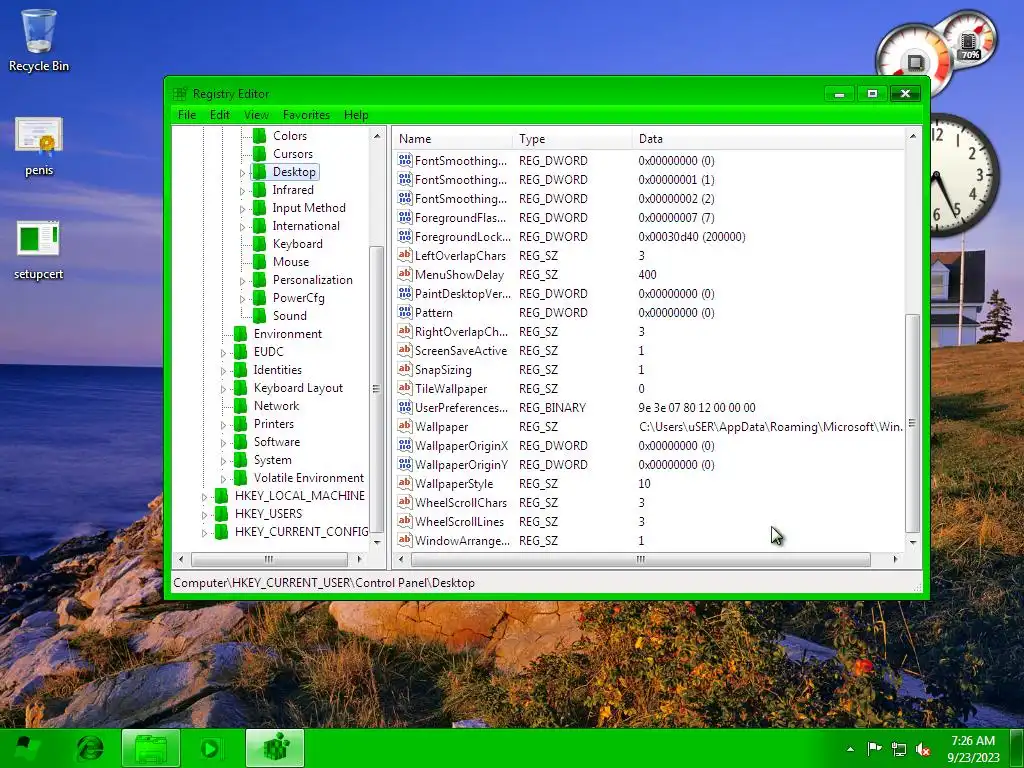Image resolution: width=1024 pixels, height=768 pixels.
Task: Click the values pane horizontal scrollbar thumb
Action: point(641,559)
